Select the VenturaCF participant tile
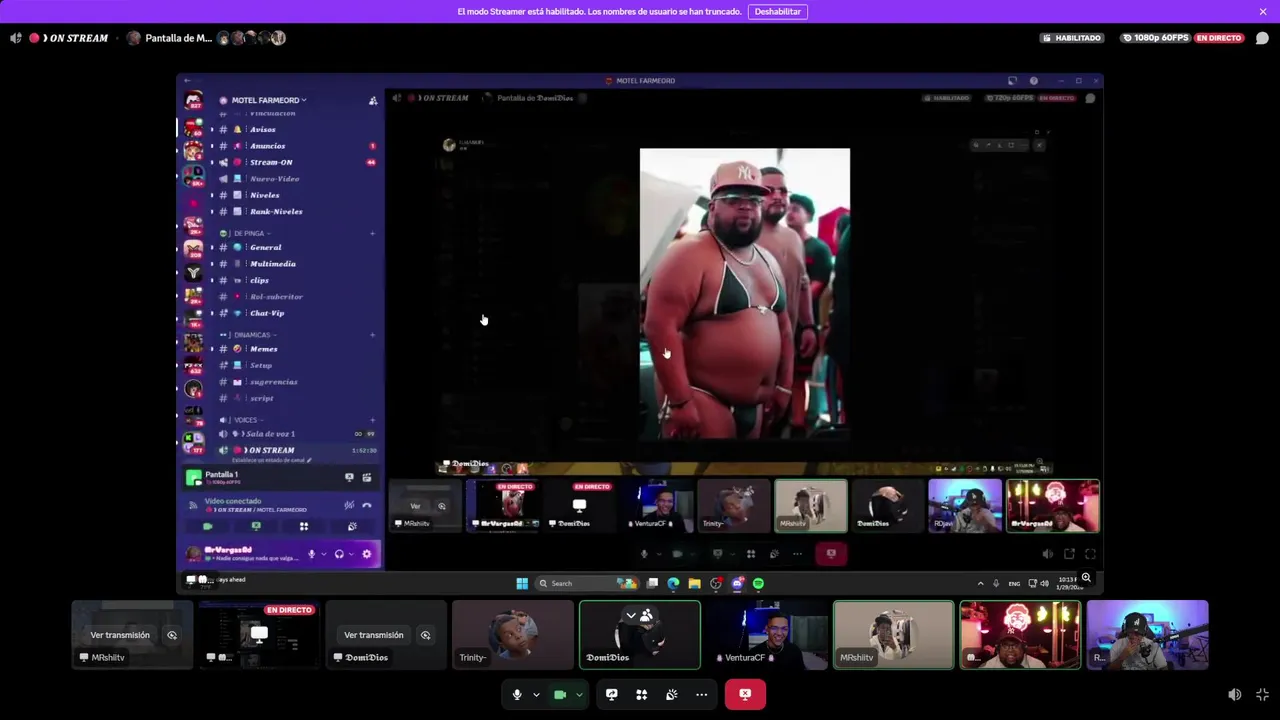Viewport: 1280px width, 720px height. coord(767,634)
